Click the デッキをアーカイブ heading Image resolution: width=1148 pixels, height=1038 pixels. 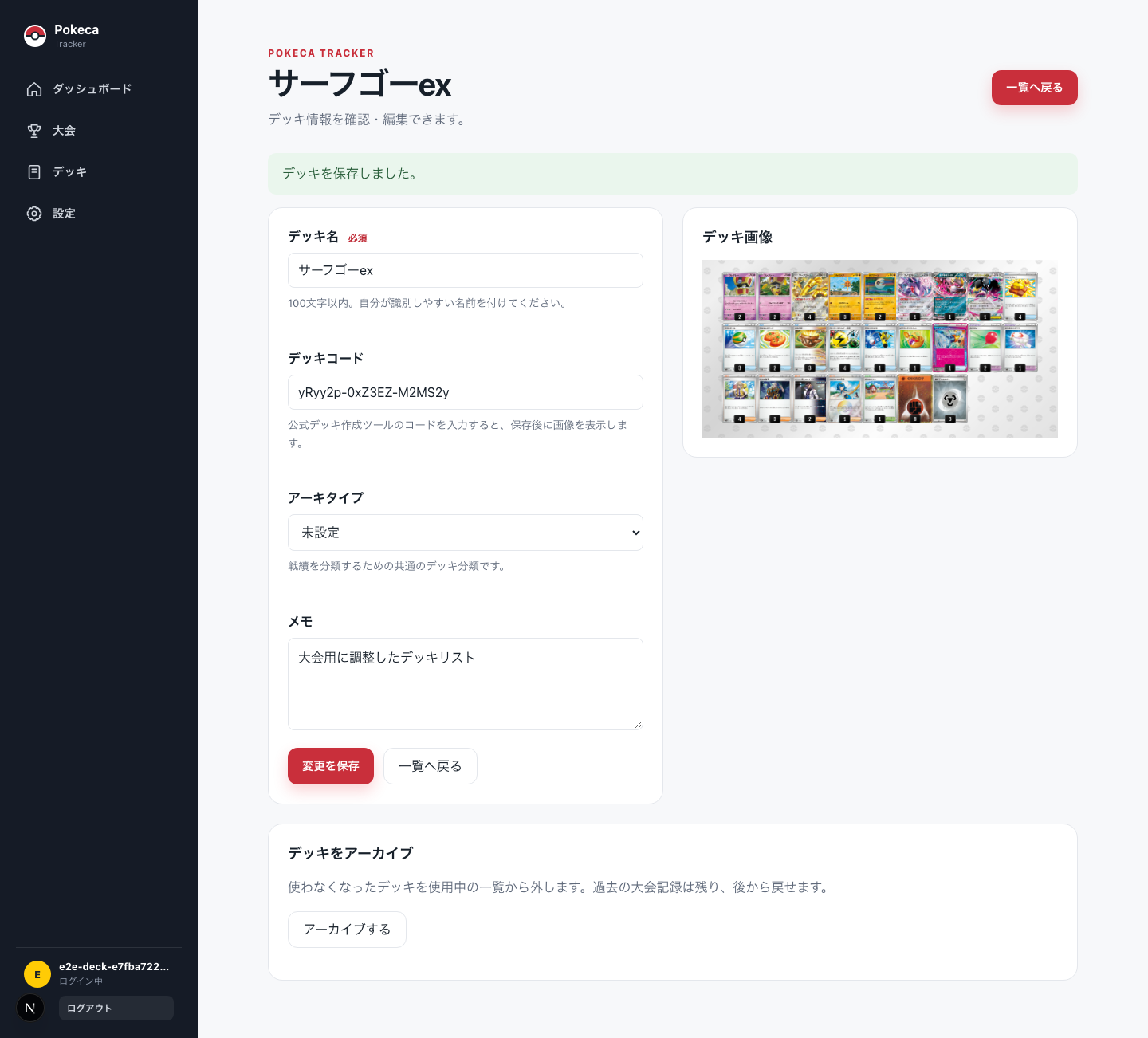[x=351, y=853]
